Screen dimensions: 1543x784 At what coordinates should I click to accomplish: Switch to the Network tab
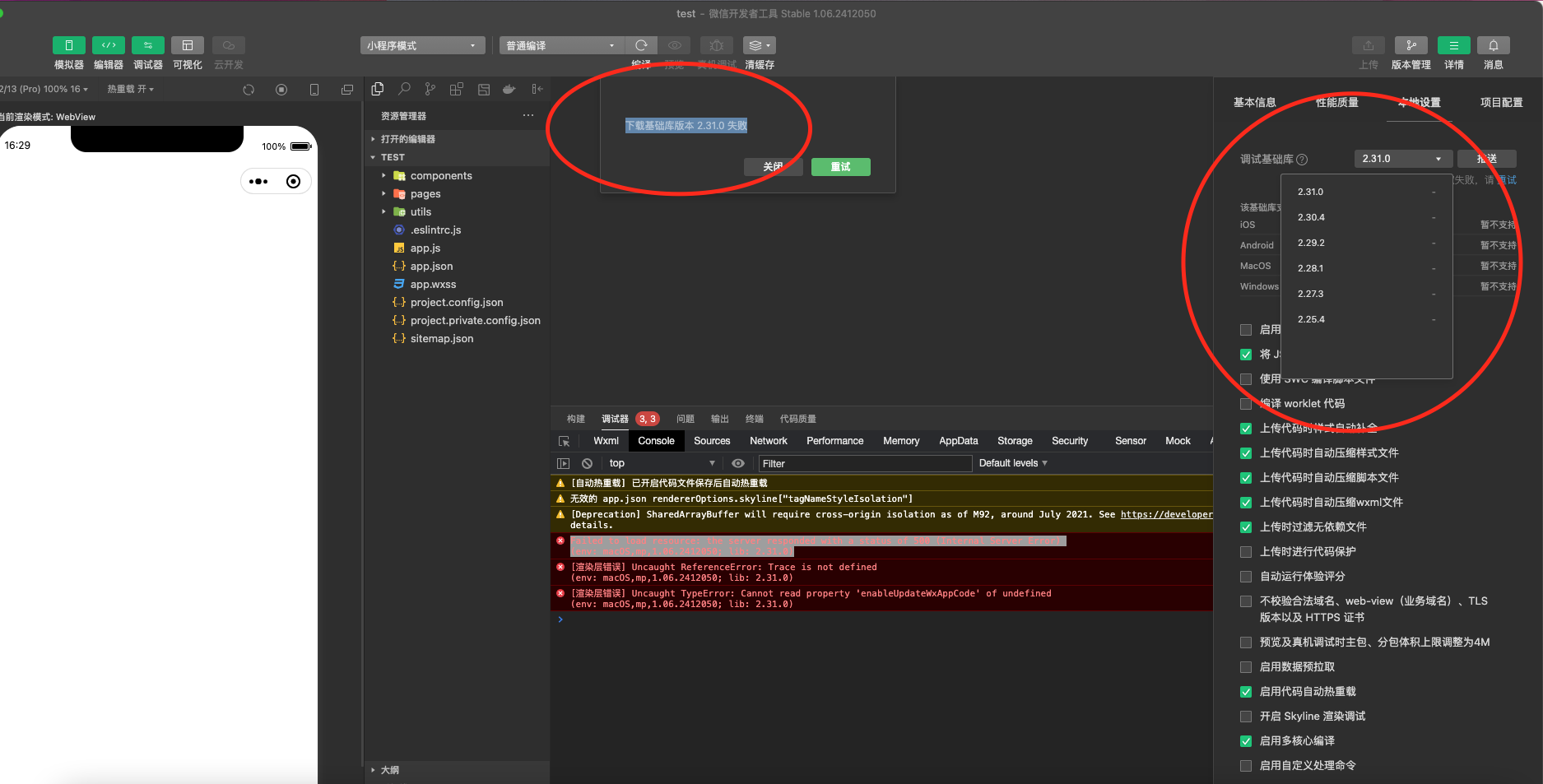tap(769, 441)
